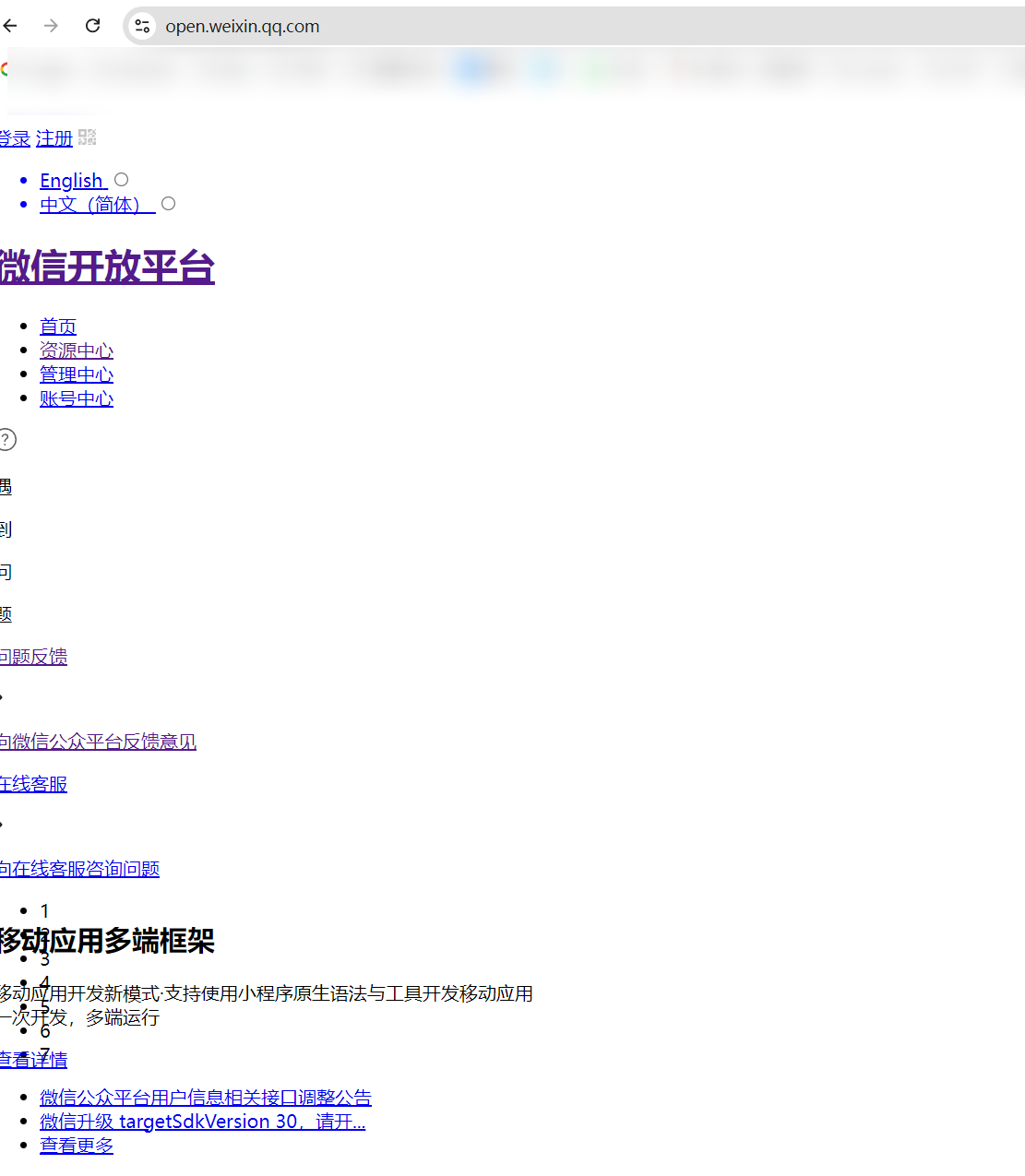The image size is (1025, 1176).
Task: Select the 中文（简体） radio button
Action: coord(168,204)
